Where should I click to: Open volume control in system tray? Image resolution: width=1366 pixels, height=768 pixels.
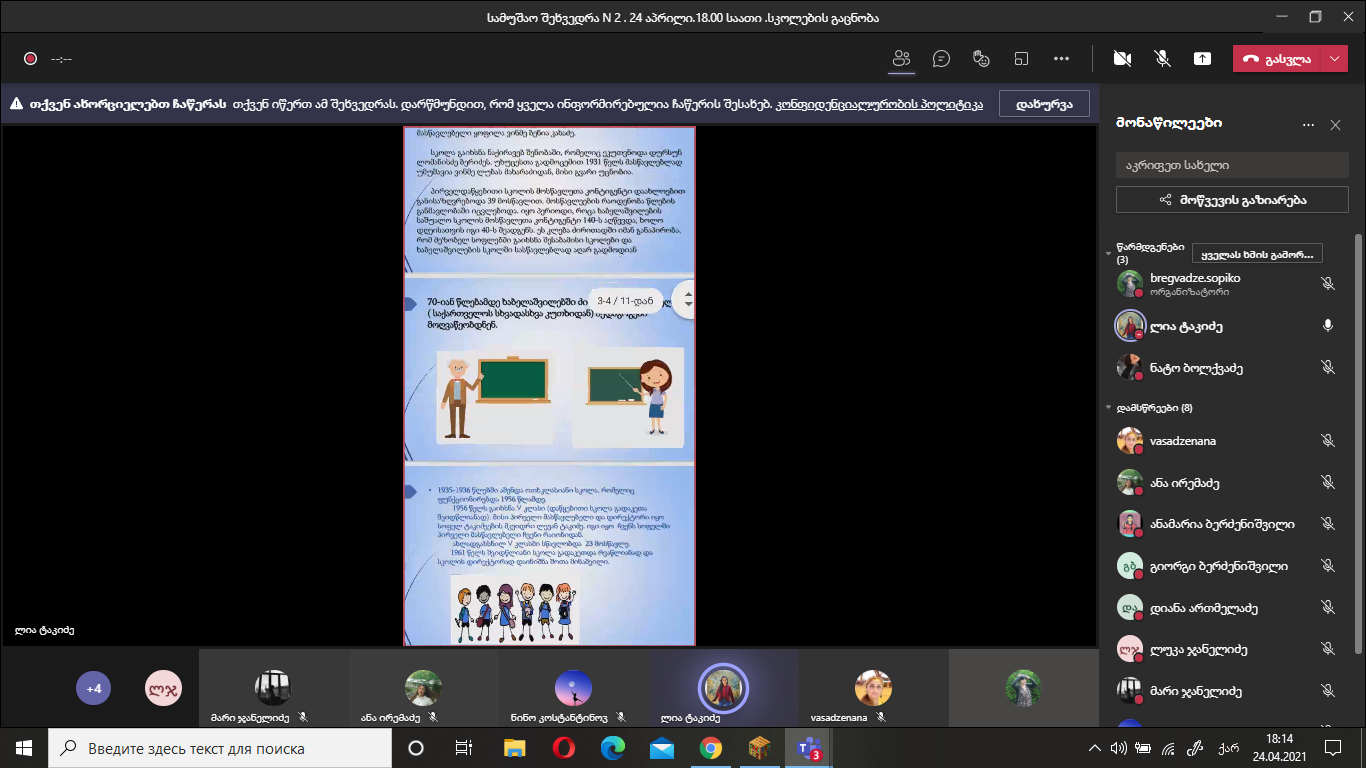pos(1119,748)
